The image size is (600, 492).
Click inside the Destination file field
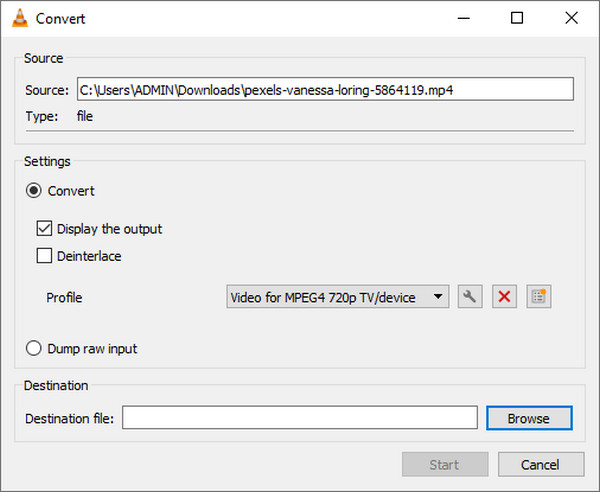(x=300, y=418)
